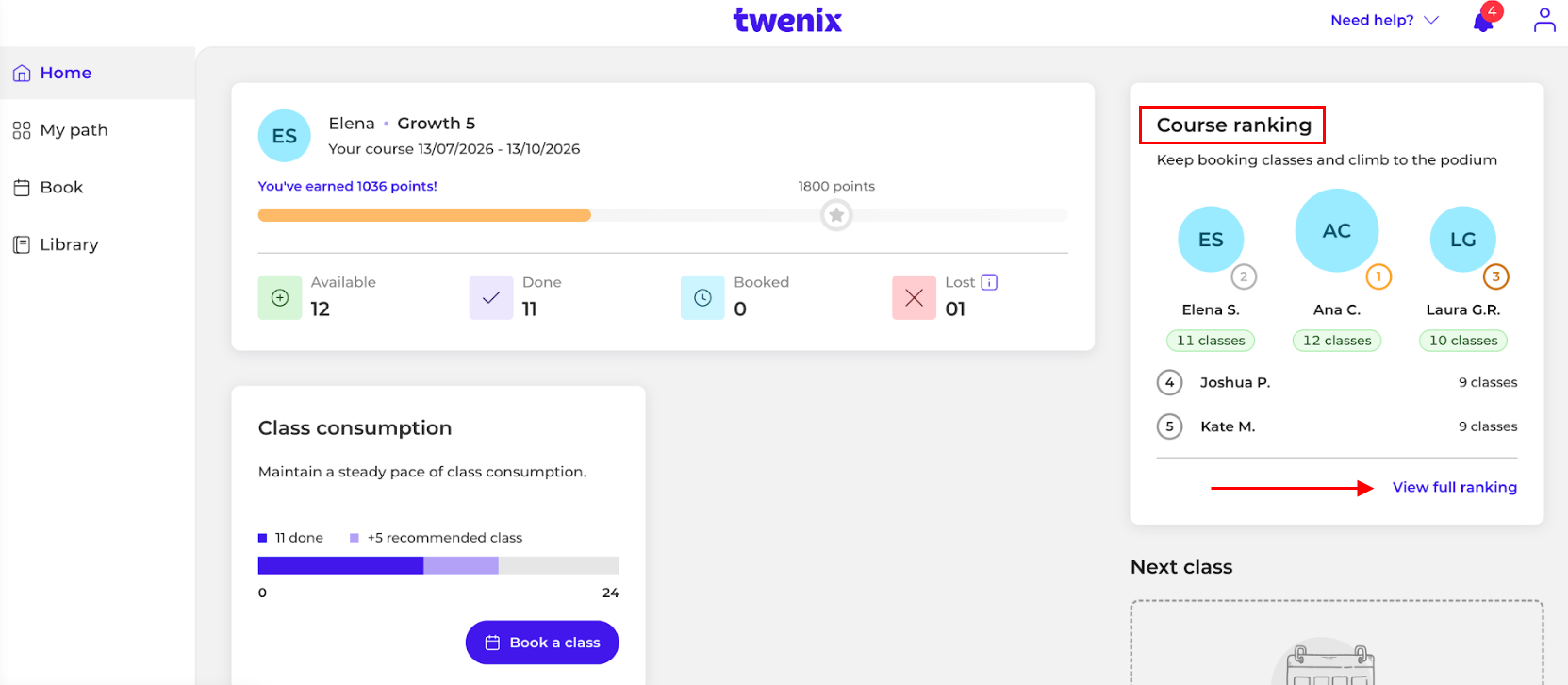
Task: Expand the Need help dropdown
Action: [1384, 20]
